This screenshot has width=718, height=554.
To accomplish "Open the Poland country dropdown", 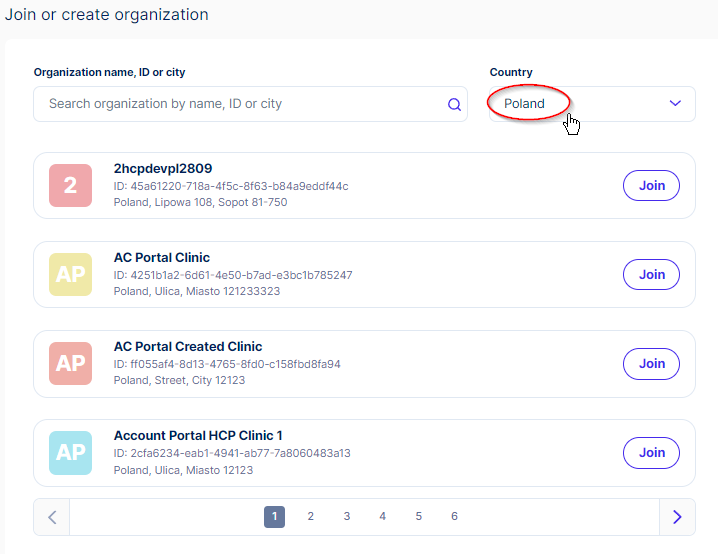I will pos(592,104).
